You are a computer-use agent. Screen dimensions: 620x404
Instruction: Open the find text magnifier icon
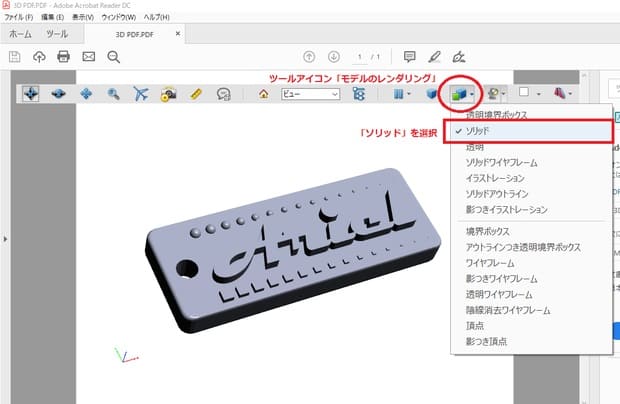[113, 57]
